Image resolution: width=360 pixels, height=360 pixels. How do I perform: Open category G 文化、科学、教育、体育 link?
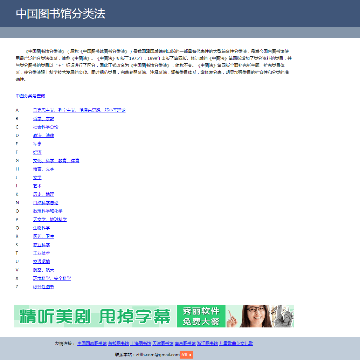56,161
